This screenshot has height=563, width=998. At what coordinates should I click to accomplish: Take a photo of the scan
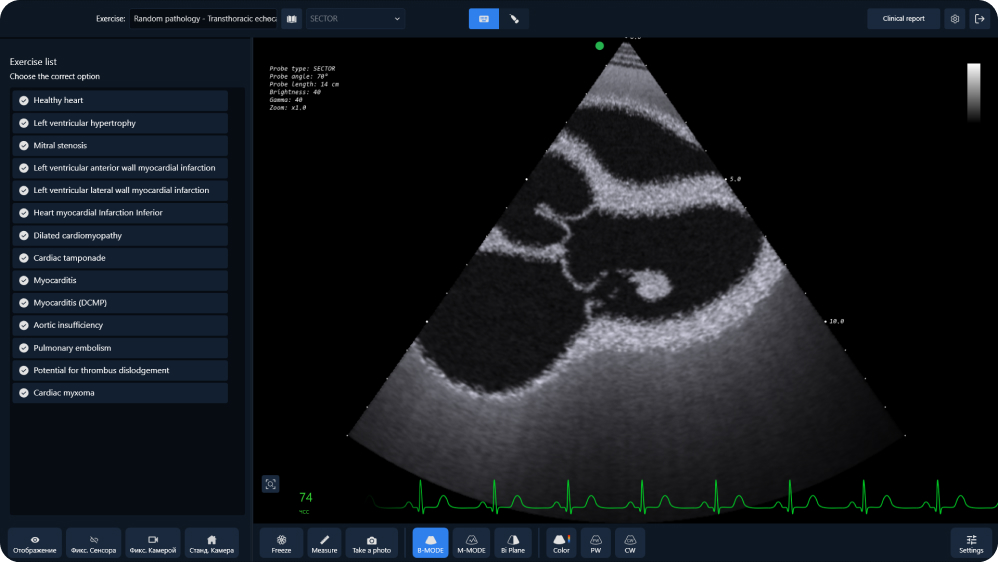click(x=372, y=543)
